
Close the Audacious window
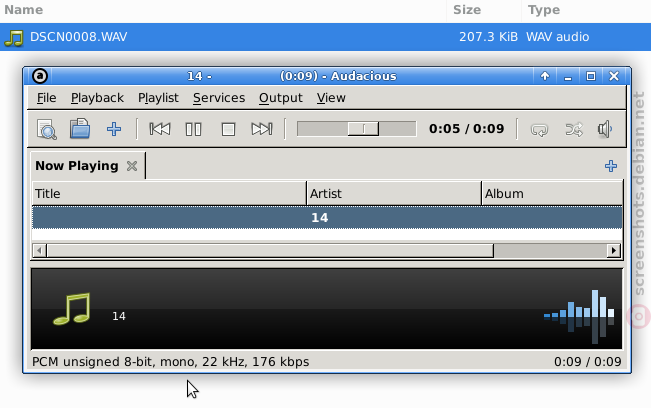pos(614,76)
